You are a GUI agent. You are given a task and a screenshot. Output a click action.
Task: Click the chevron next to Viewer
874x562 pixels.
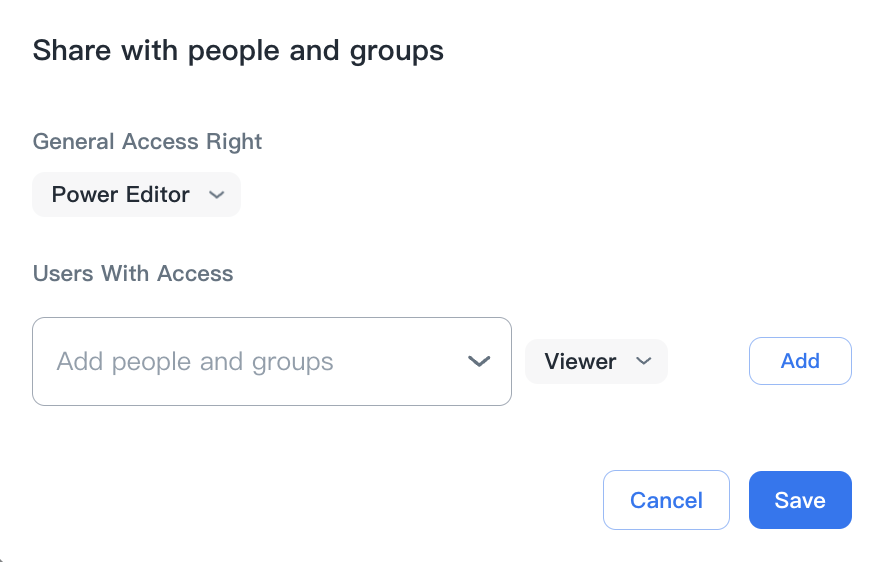pyautogui.click(x=644, y=361)
